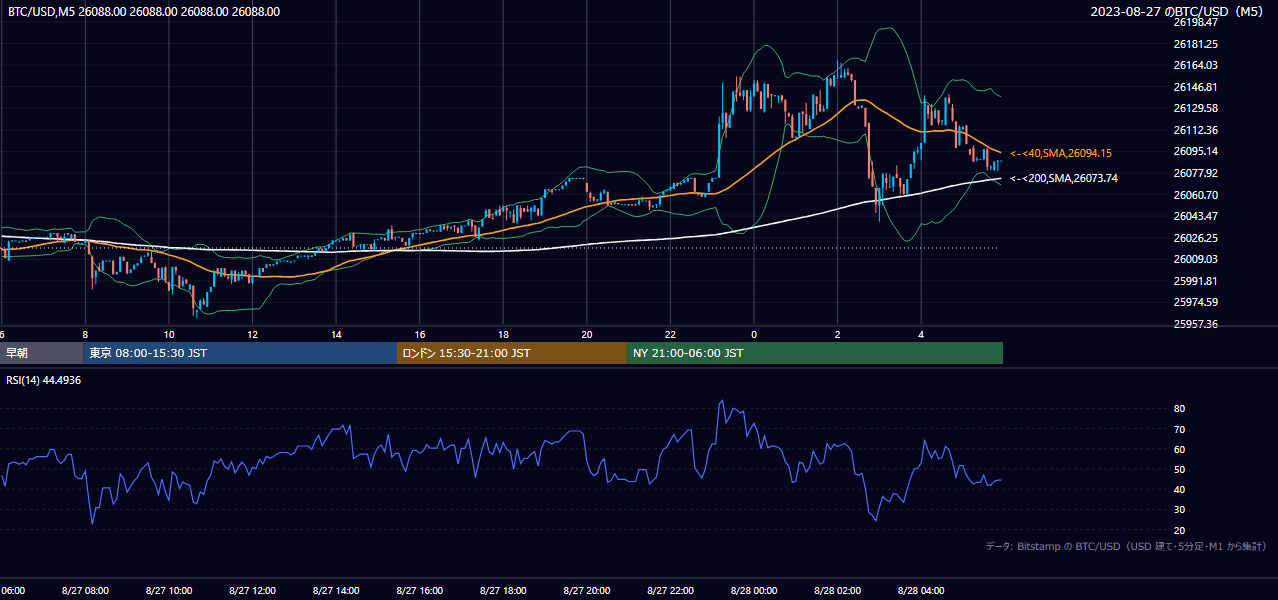Click the 8/27 16:00 time label
This screenshot has height=600, width=1278.
419,591
